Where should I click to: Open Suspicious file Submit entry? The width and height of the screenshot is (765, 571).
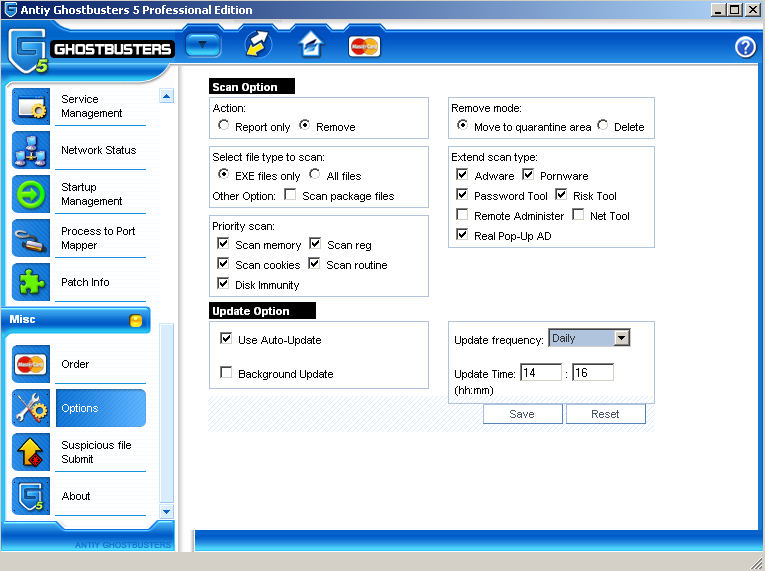(96, 452)
